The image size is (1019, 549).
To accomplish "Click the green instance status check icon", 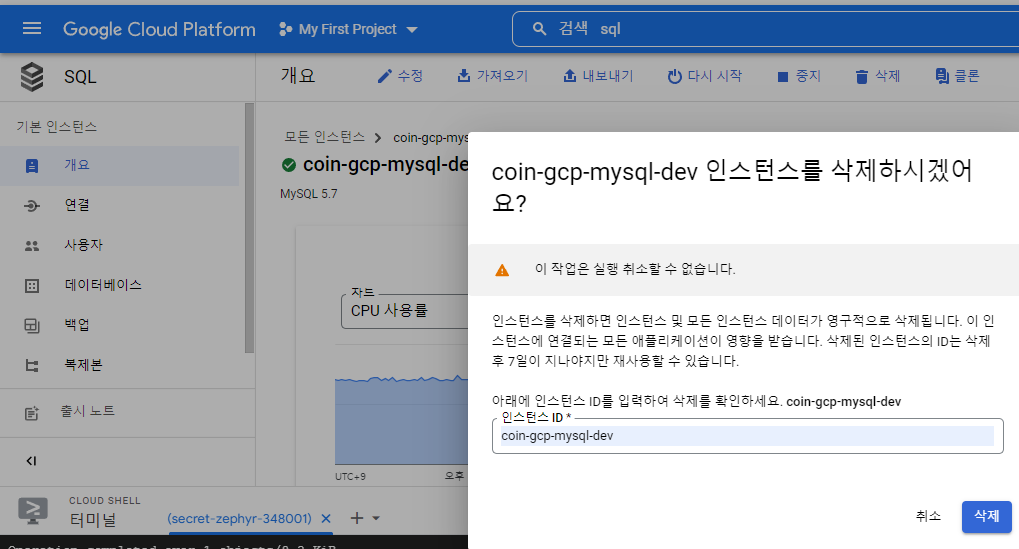I will 289,165.
